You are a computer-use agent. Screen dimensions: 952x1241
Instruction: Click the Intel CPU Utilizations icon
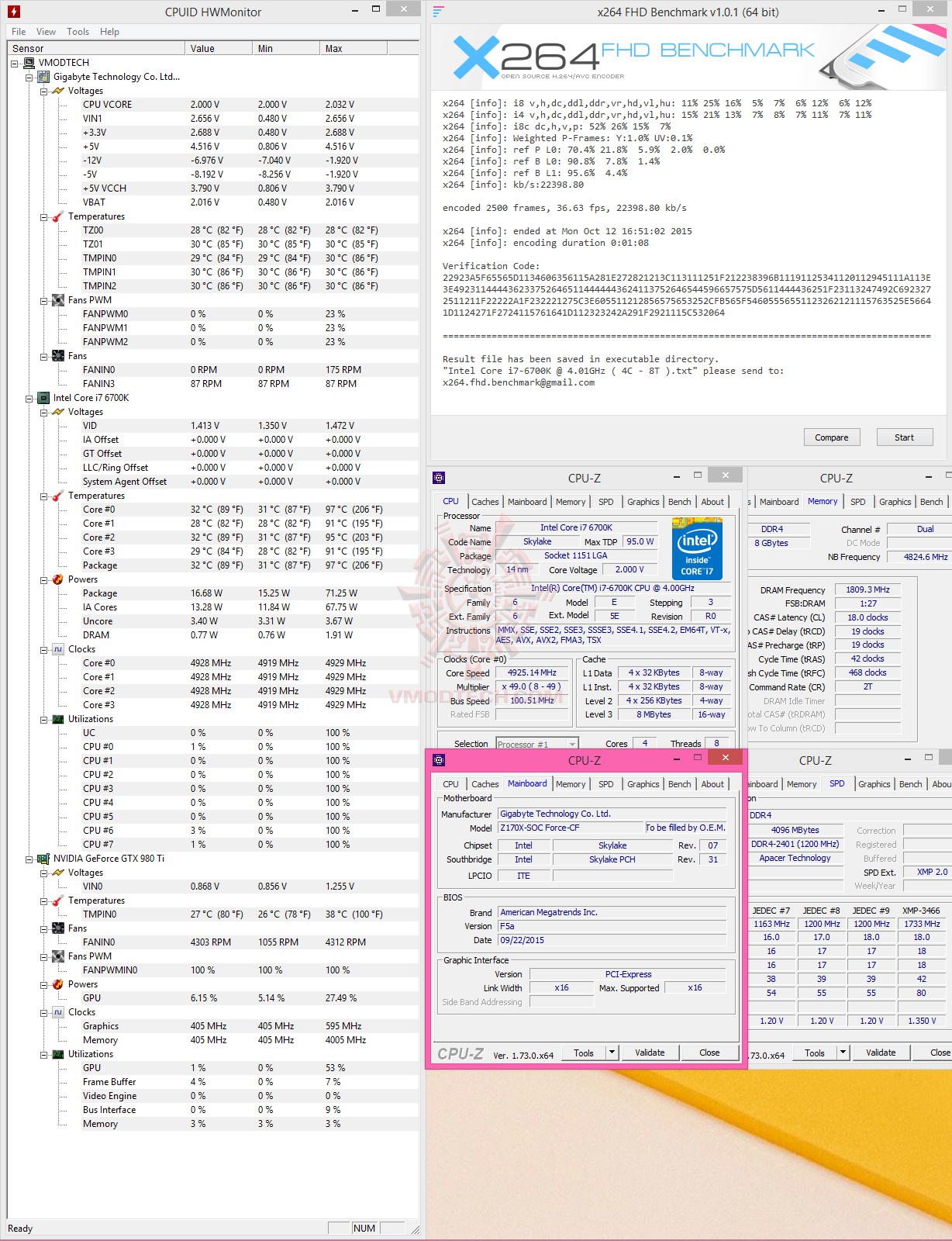point(58,719)
